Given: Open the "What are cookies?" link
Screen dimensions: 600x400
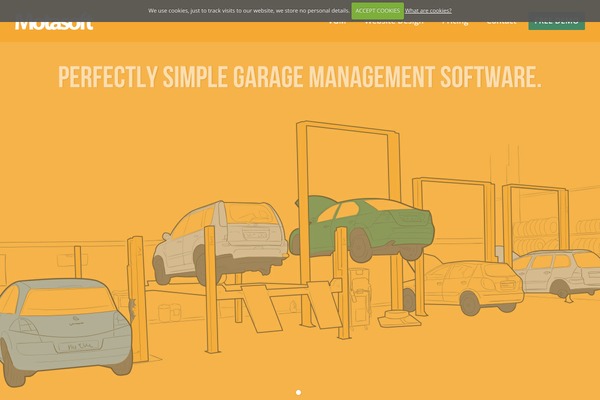Looking at the screenshot, I should coord(428,11).
